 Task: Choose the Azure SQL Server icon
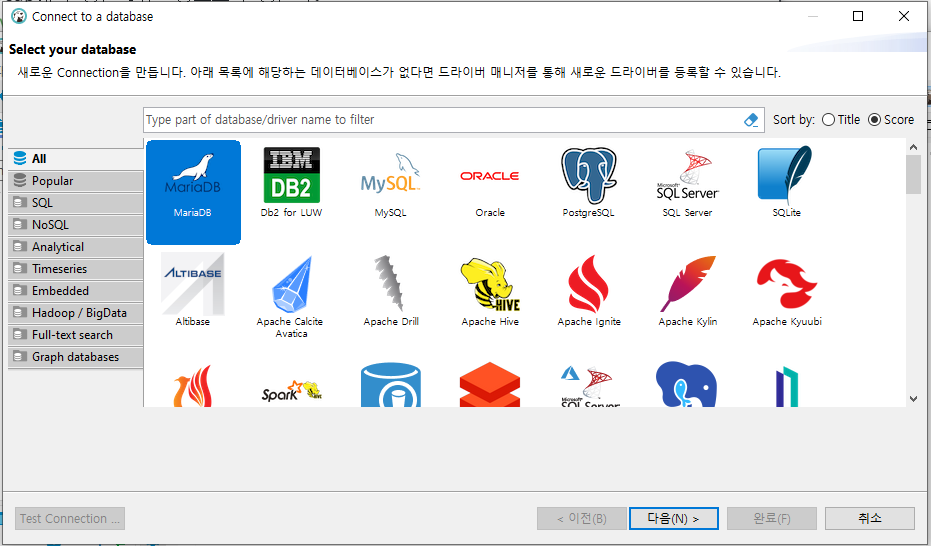tap(589, 386)
